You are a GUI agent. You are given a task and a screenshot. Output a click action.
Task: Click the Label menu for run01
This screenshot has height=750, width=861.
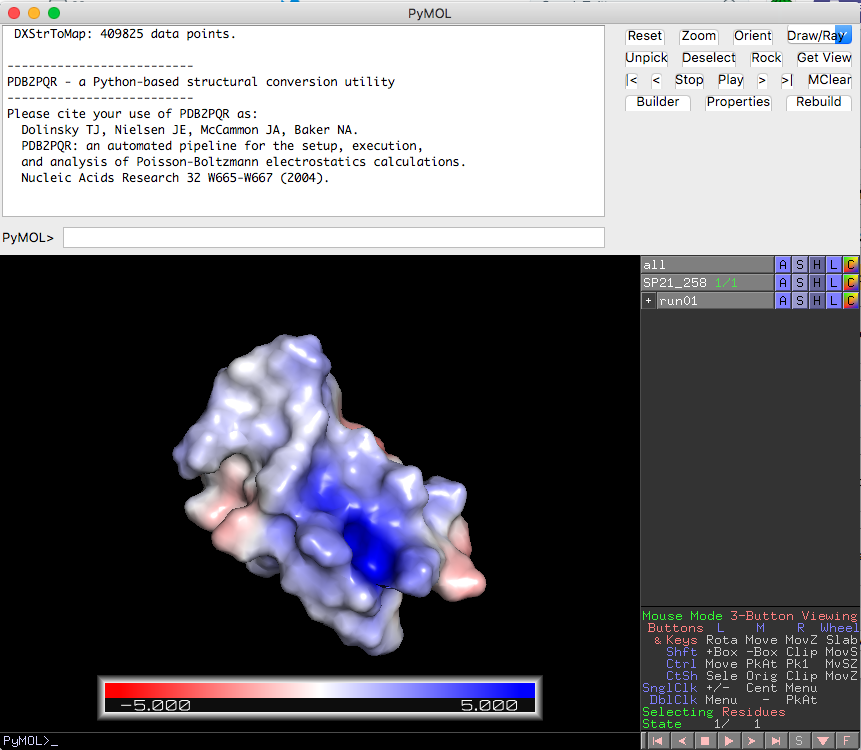click(x=835, y=300)
